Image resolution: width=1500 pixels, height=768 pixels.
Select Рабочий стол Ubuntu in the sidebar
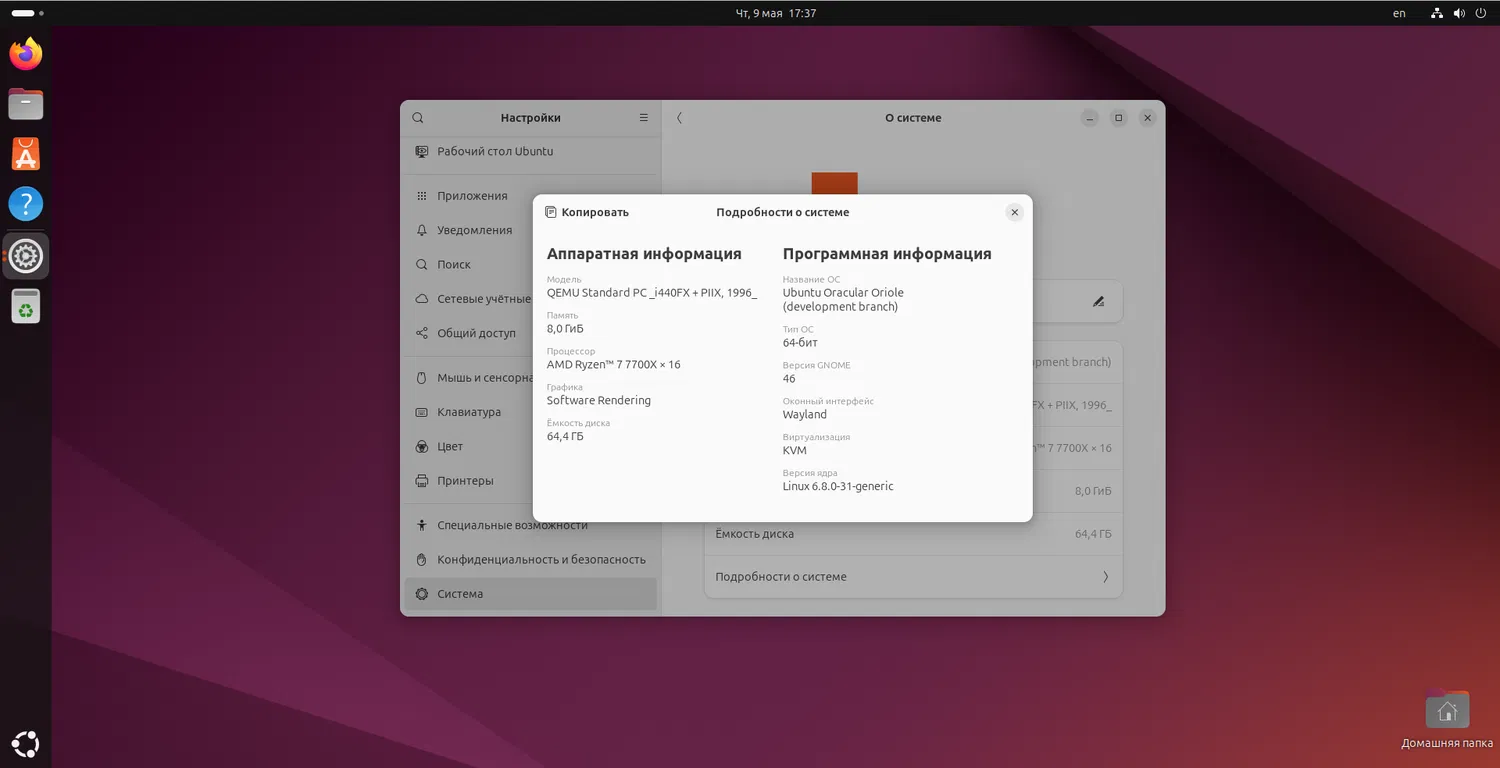pyautogui.click(x=531, y=152)
